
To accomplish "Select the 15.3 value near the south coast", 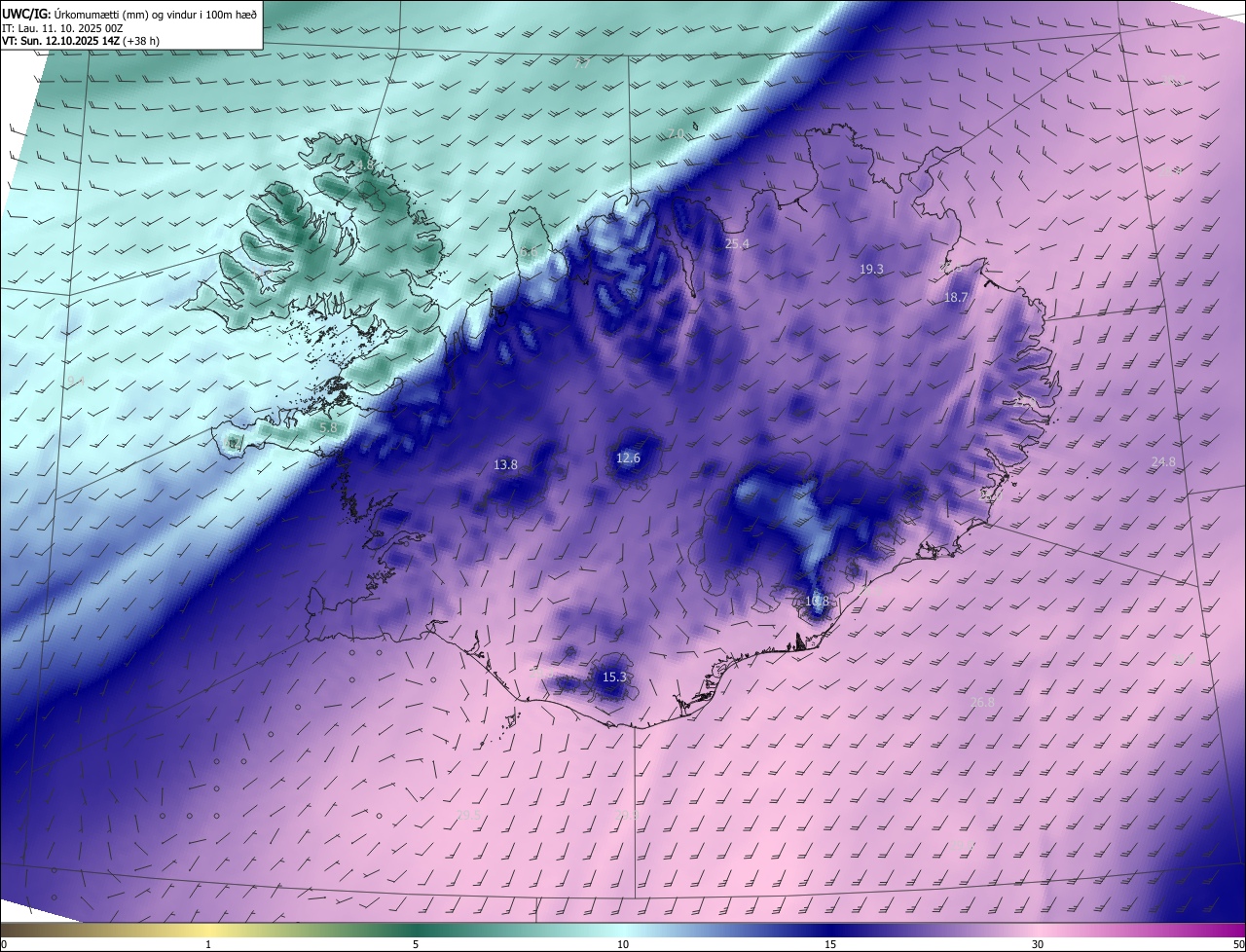I will click(614, 677).
